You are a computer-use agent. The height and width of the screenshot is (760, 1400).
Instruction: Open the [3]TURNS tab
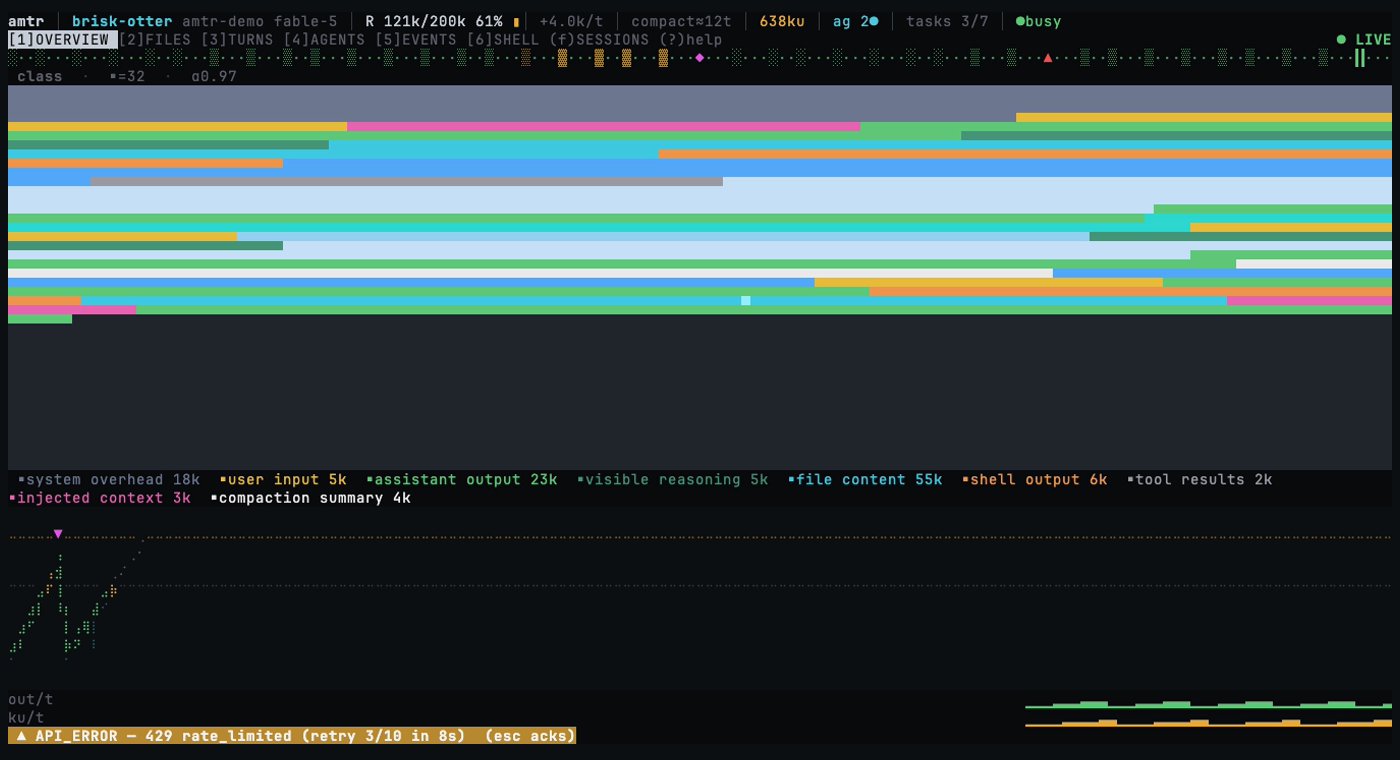(236, 40)
